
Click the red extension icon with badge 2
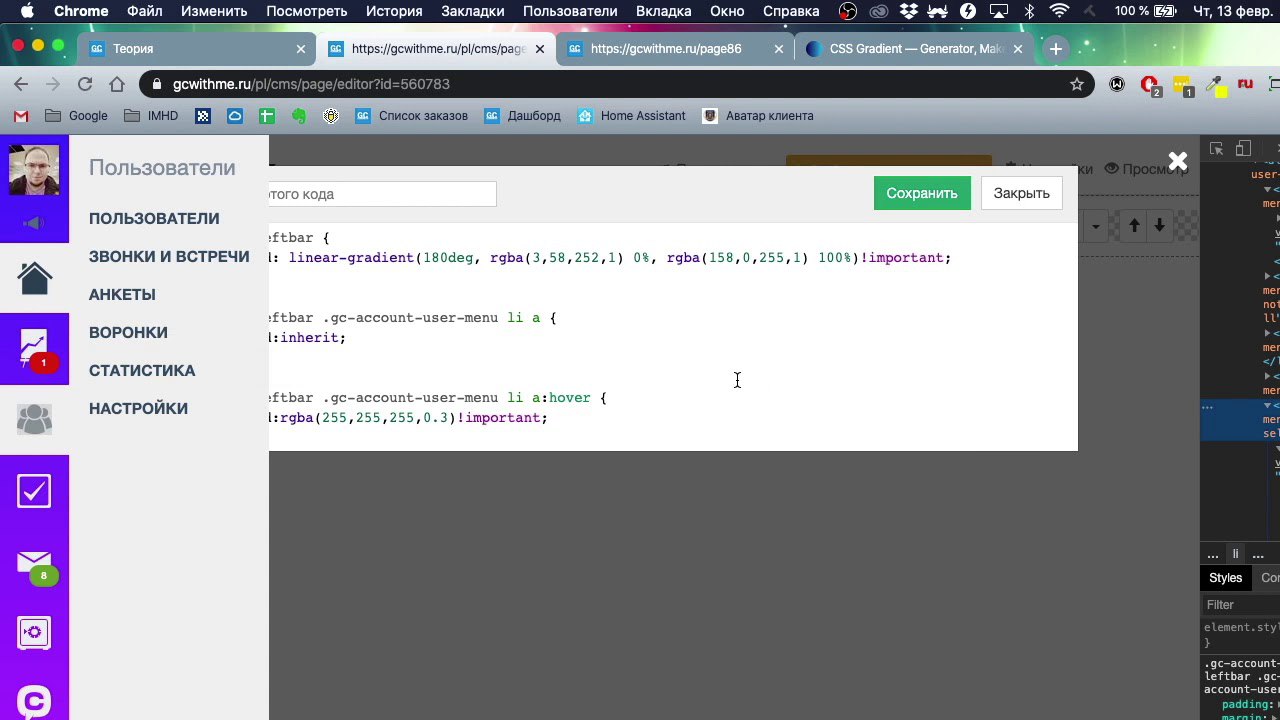1150,86
